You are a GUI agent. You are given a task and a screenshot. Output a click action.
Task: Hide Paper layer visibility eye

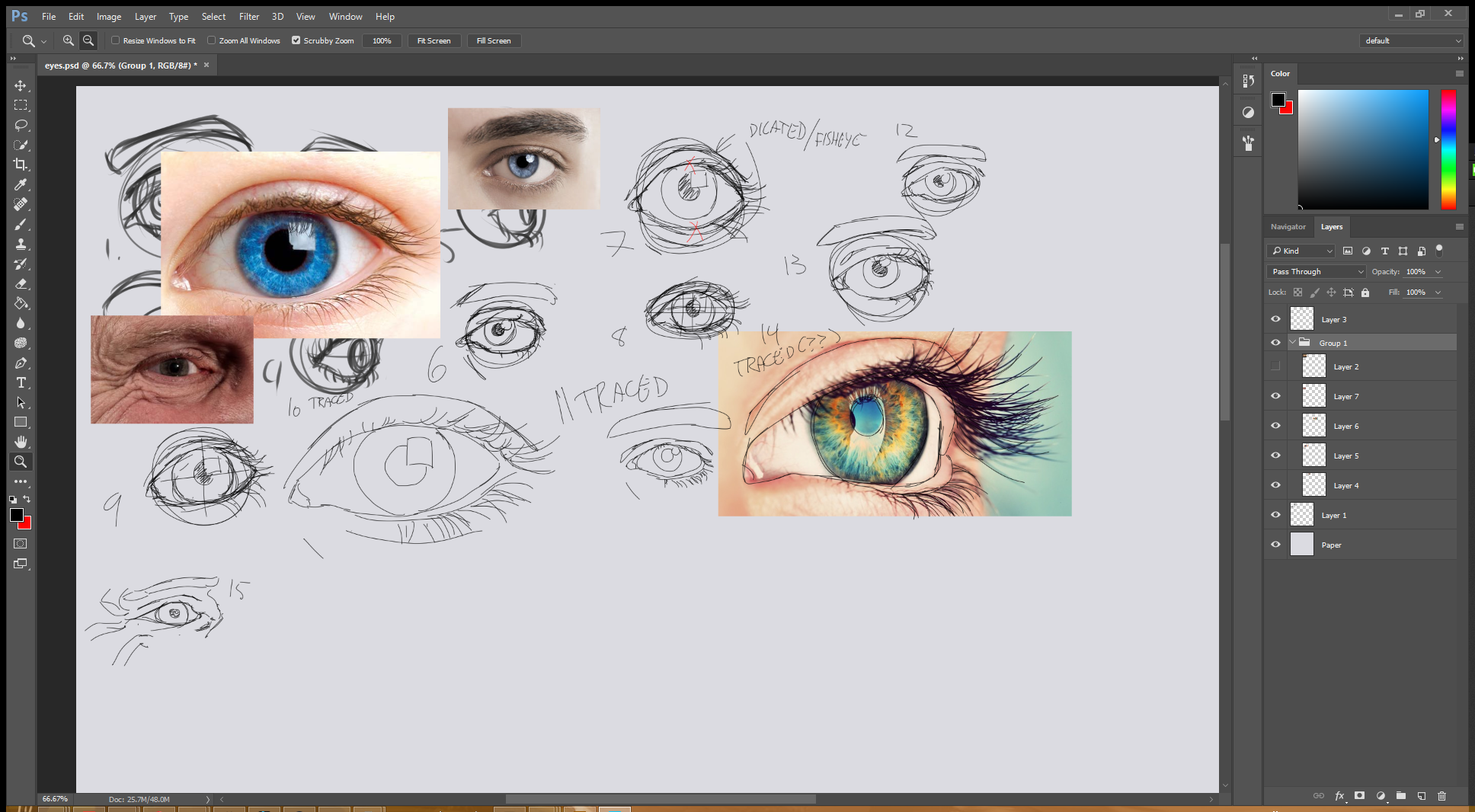(x=1275, y=545)
